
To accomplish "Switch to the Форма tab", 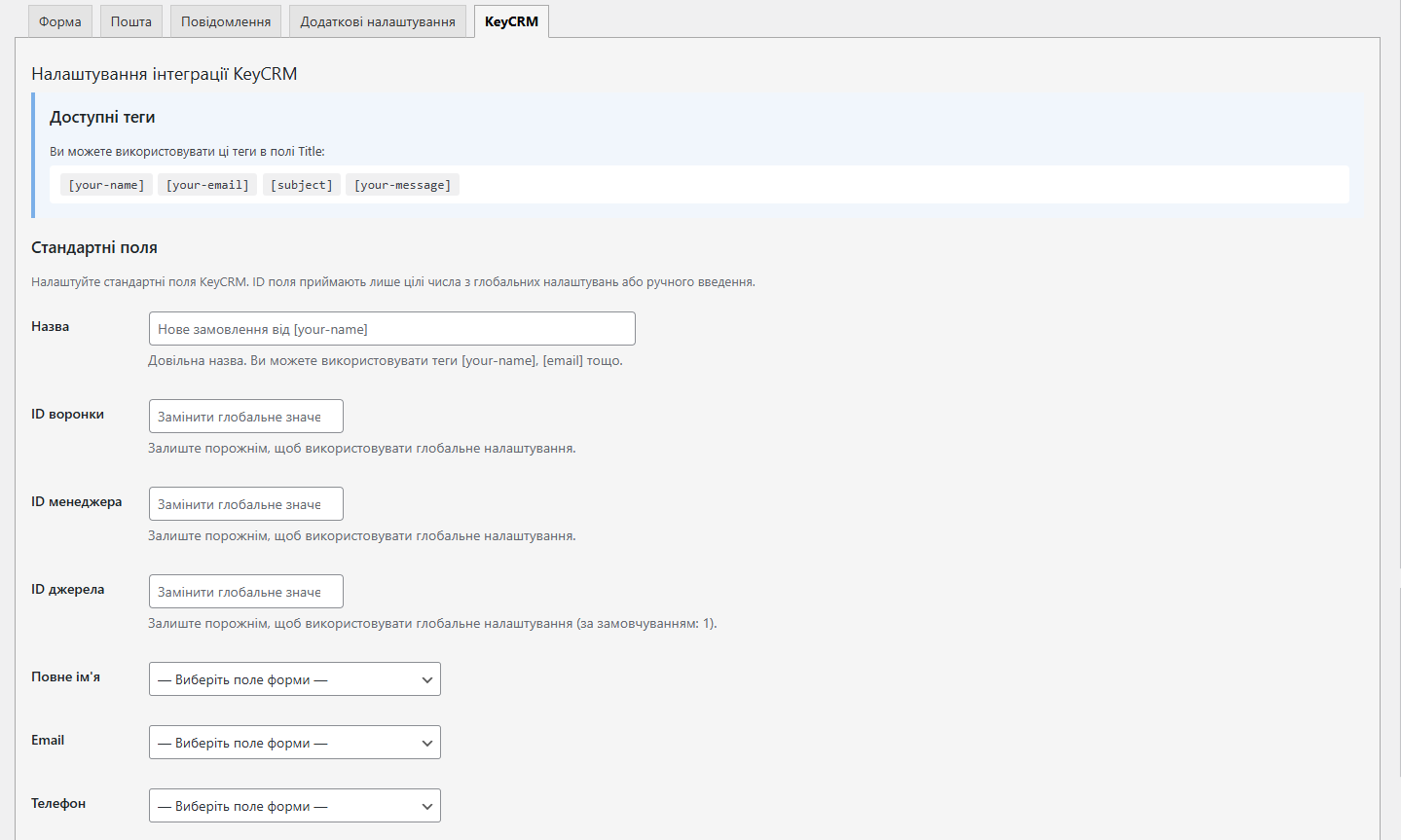I will point(60,21).
